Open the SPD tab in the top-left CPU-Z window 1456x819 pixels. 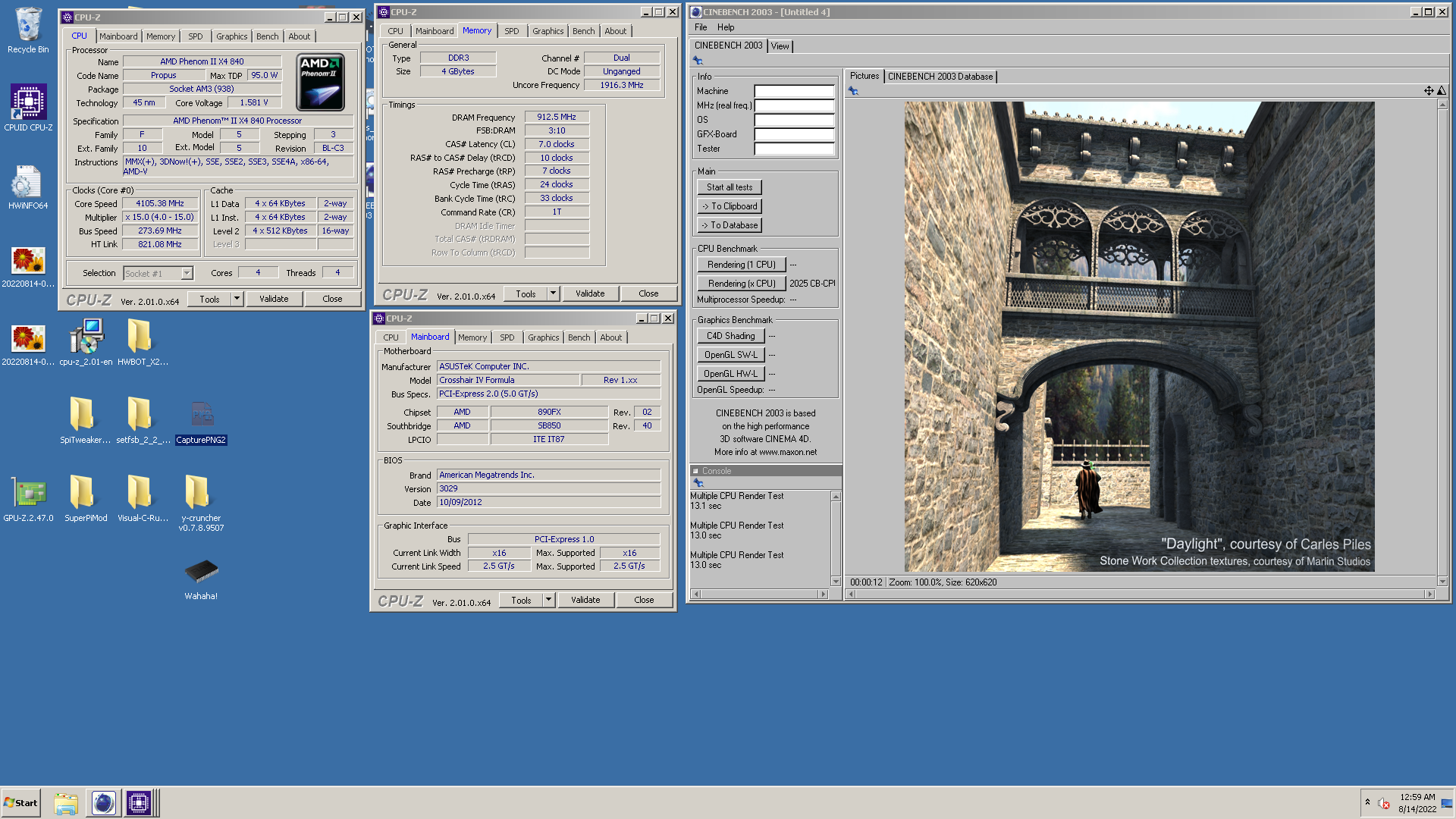(x=196, y=36)
